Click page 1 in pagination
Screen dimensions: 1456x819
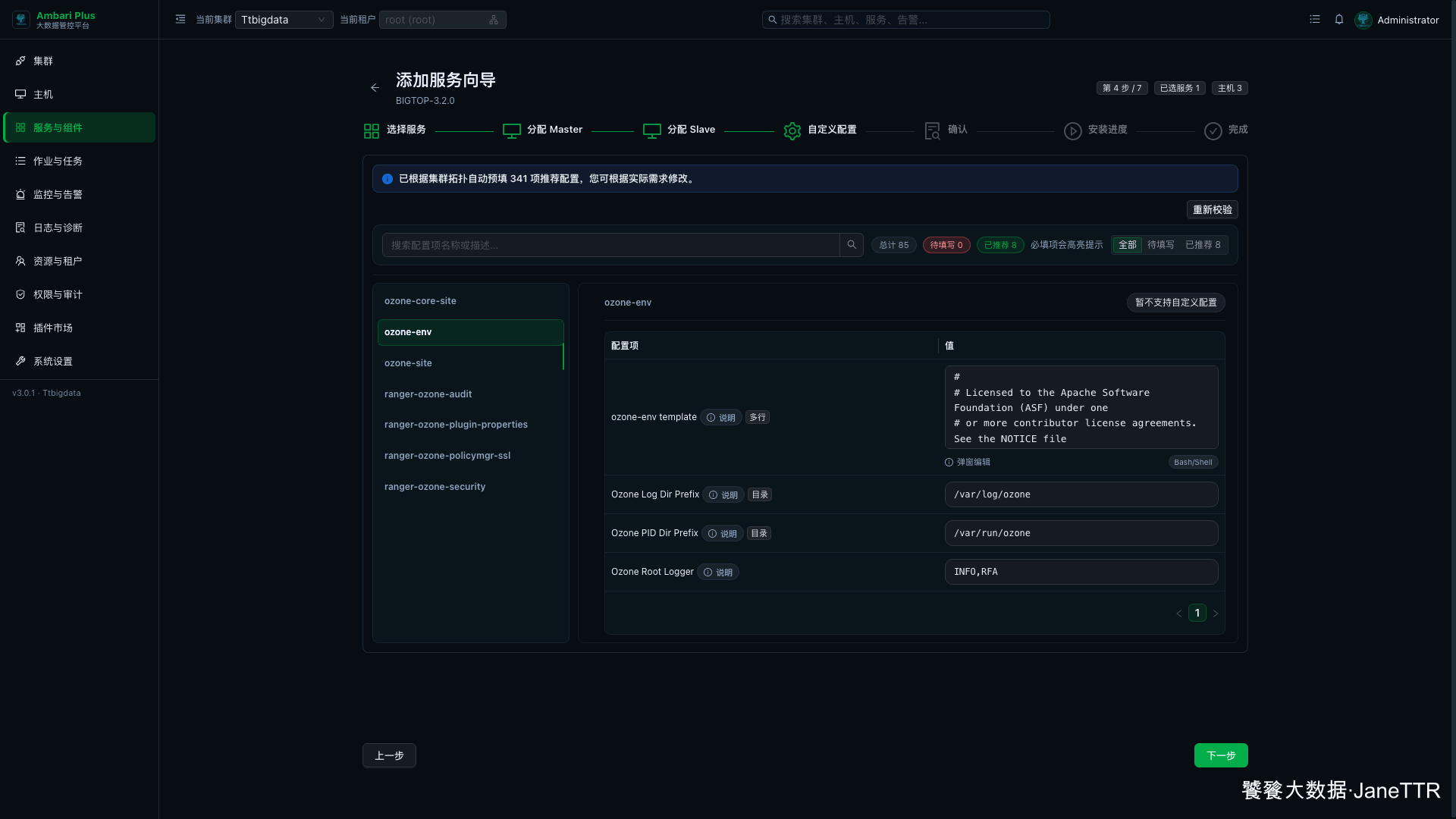coord(1197,613)
